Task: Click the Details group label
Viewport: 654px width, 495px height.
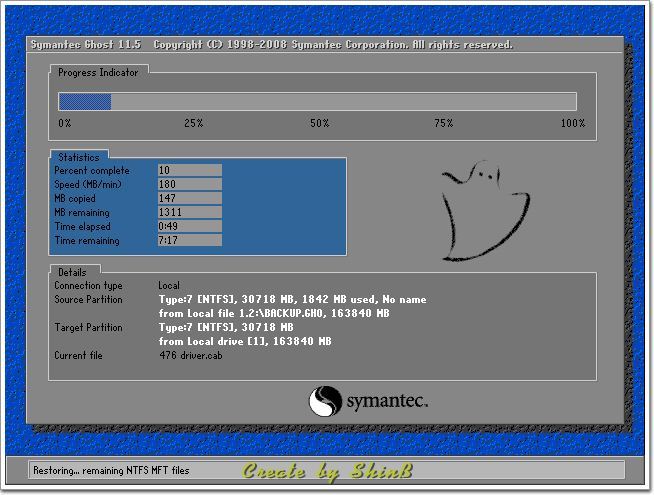Action: 72,272
